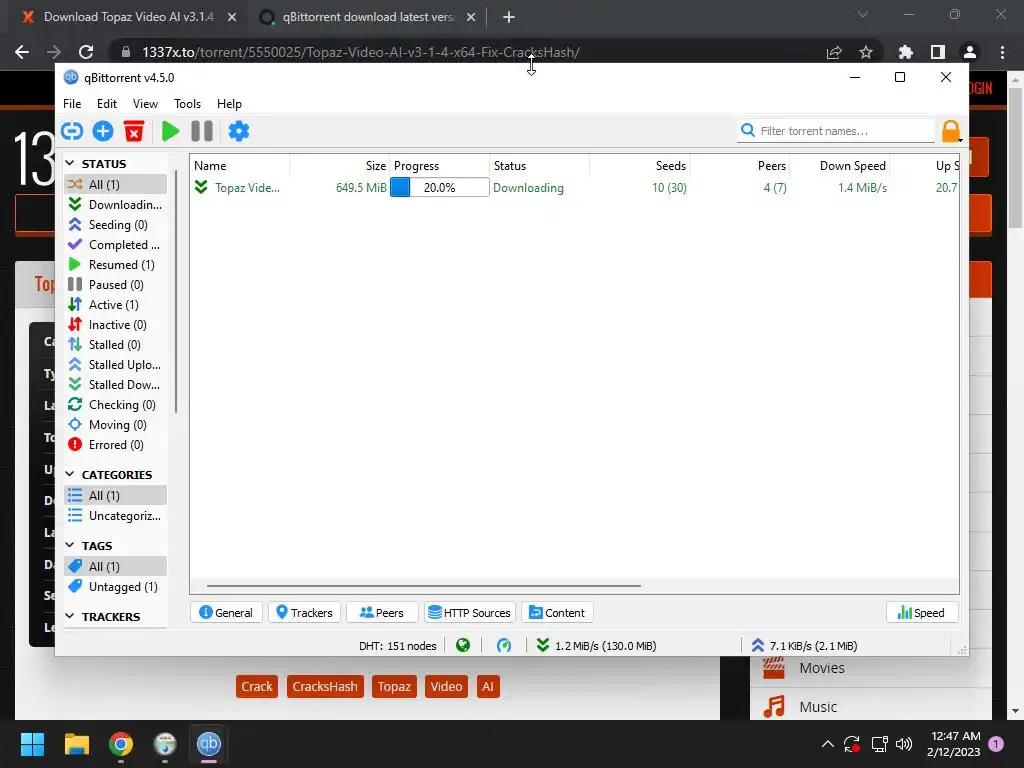Image resolution: width=1024 pixels, height=768 pixels.
Task: Open the Options gear icon
Action: click(x=238, y=131)
